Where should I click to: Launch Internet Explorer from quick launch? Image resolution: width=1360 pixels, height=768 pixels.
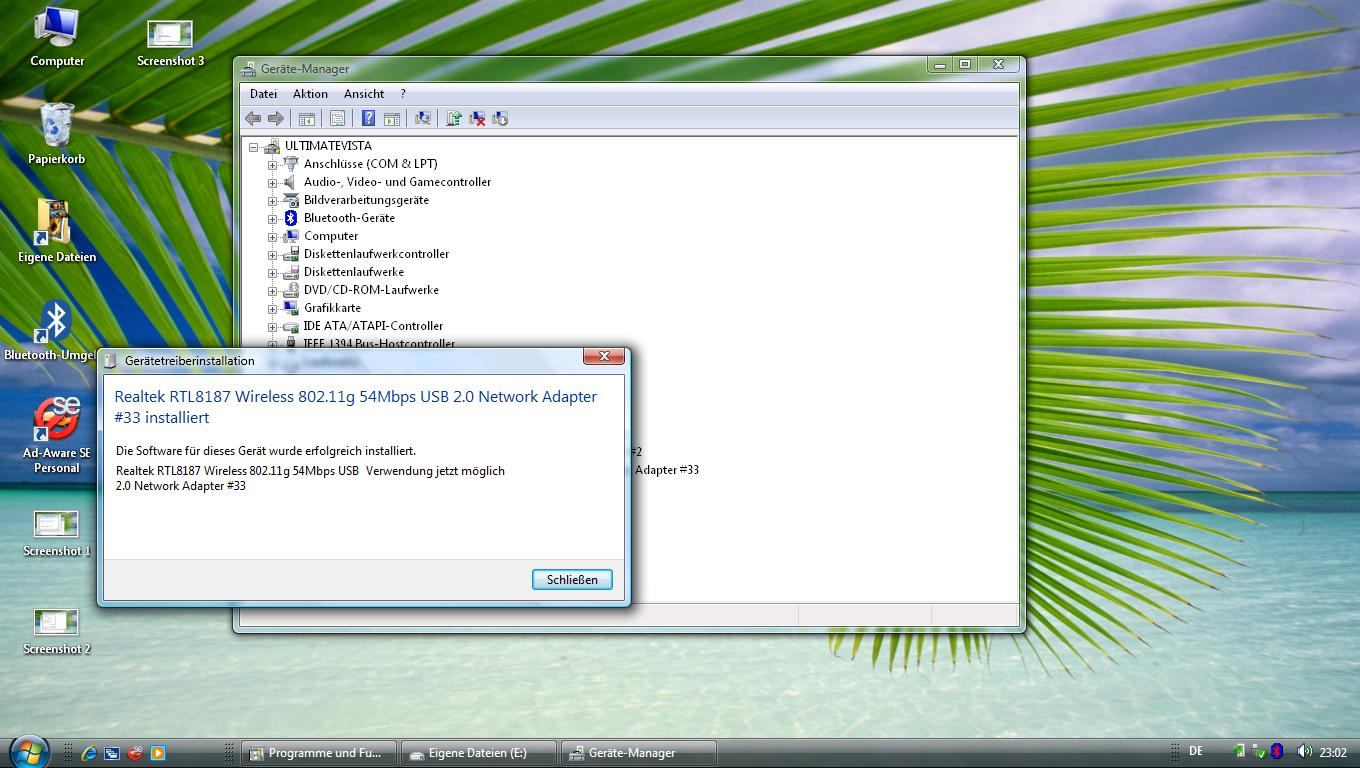click(x=89, y=753)
